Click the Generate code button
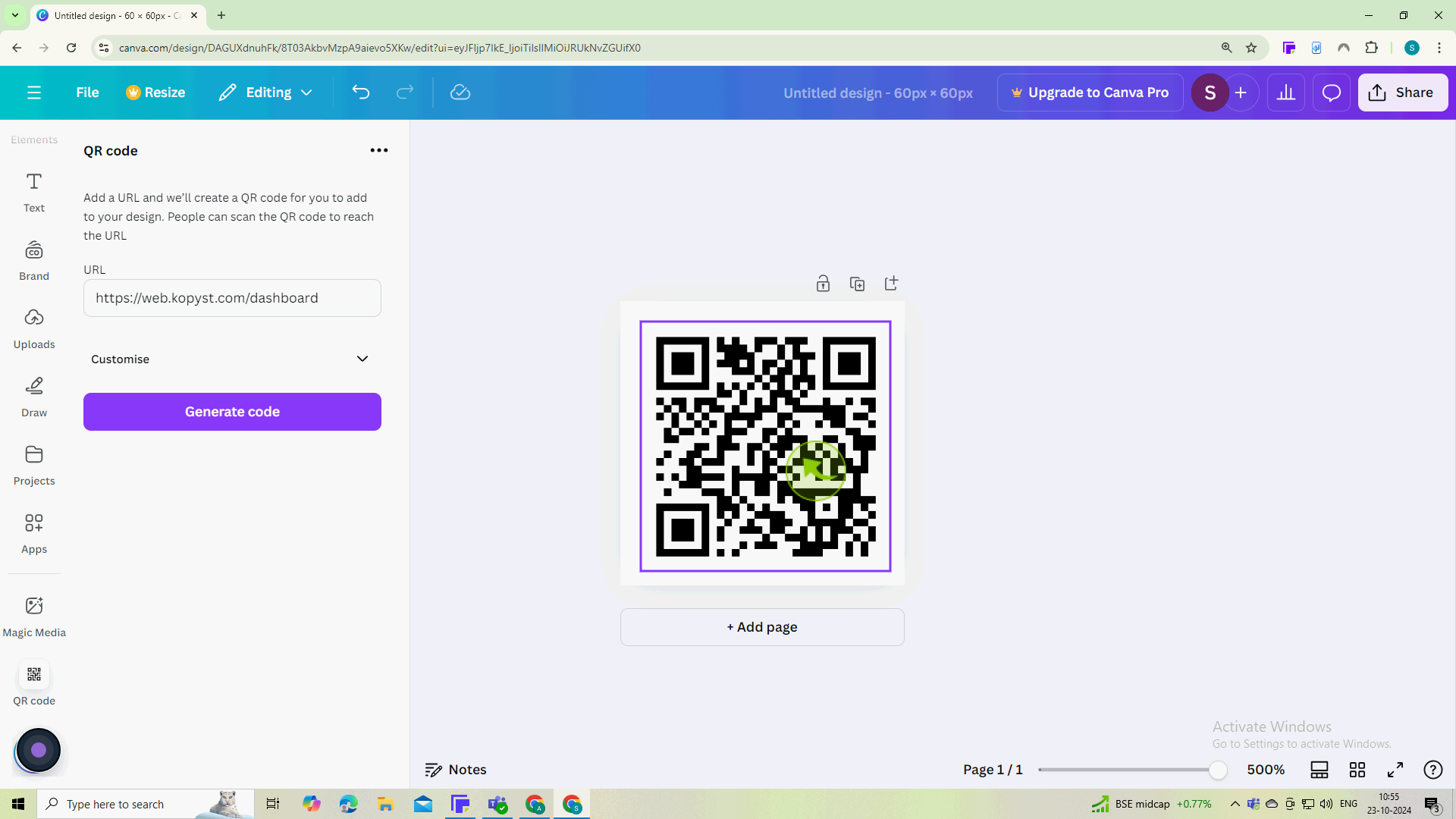The image size is (1456, 819). 232,412
